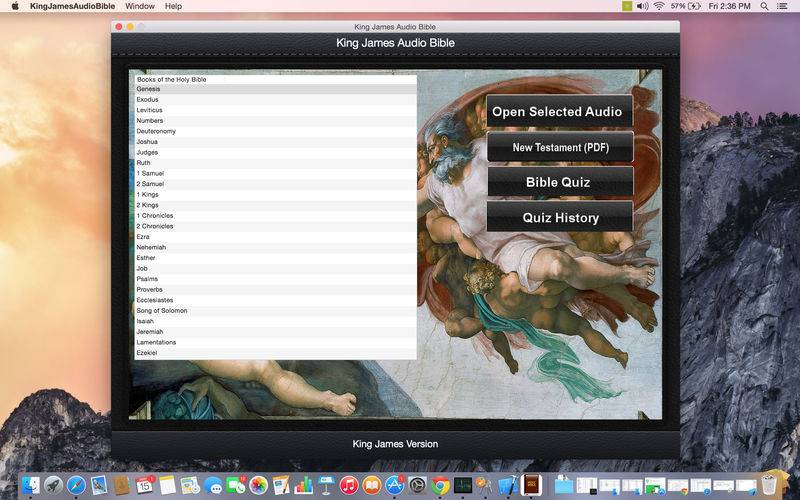Screen dimensions: 800x500
Task: Start the Bible Quiz
Action: (559, 182)
